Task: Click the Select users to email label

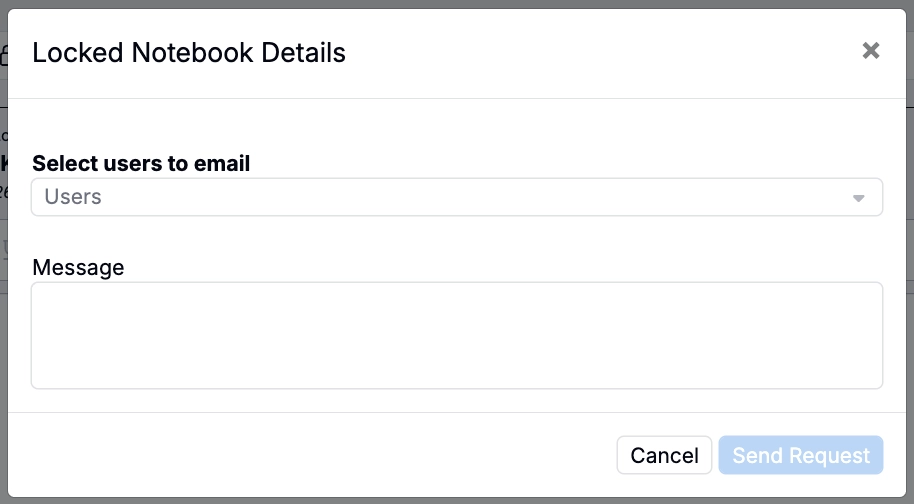Action: [141, 163]
